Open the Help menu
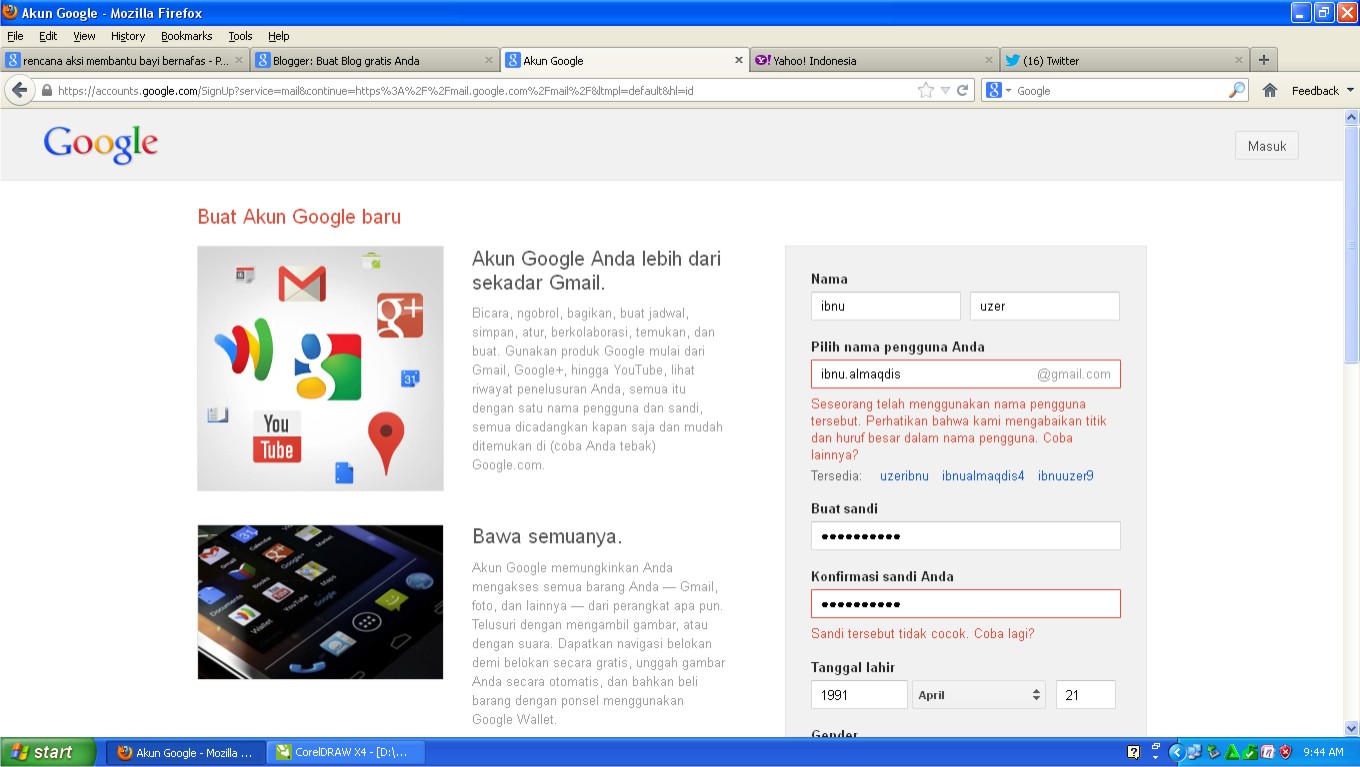The height and width of the screenshot is (767, 1360). (278, 36)
